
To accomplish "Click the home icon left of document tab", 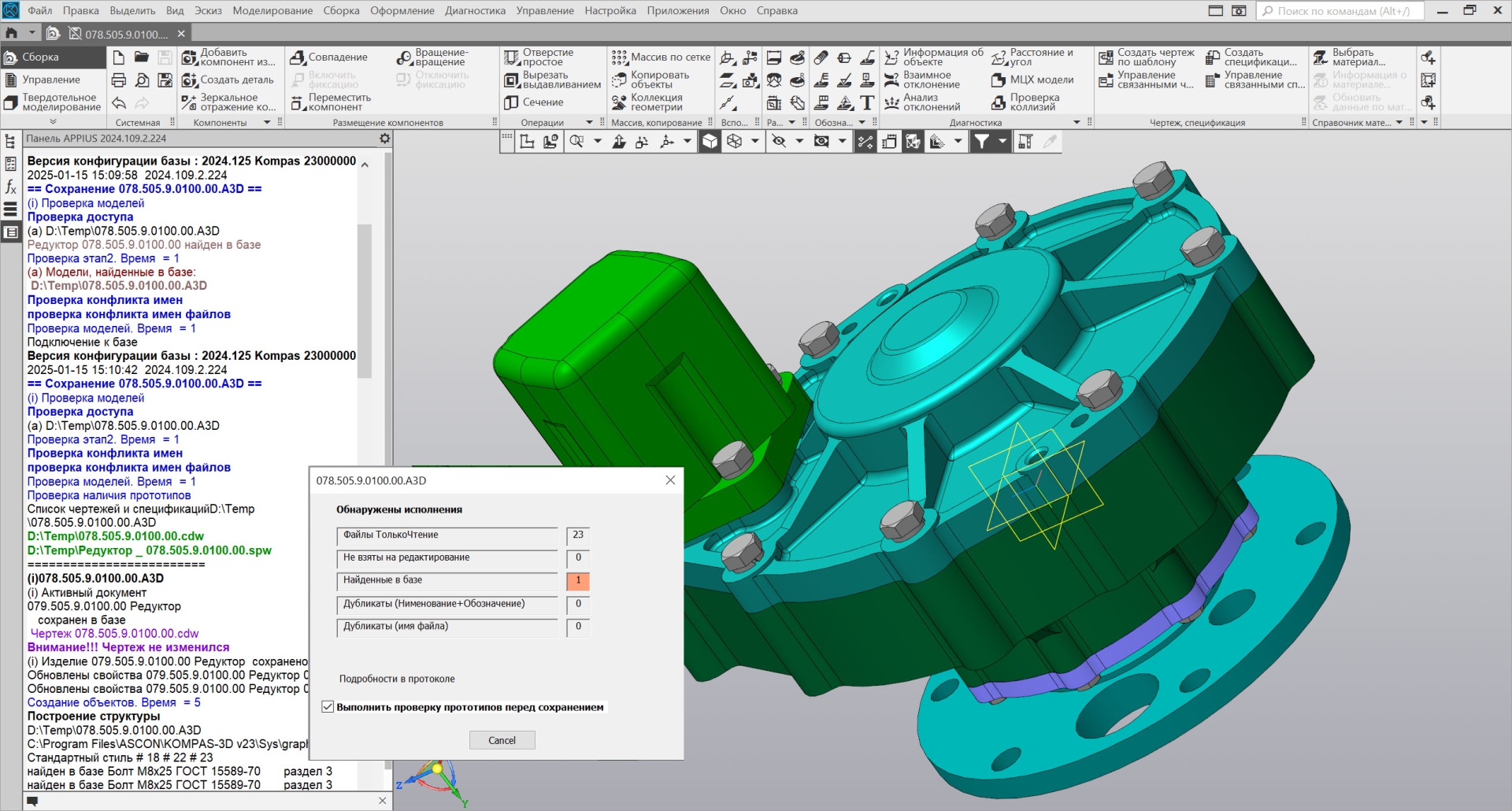I will [12, 34].
